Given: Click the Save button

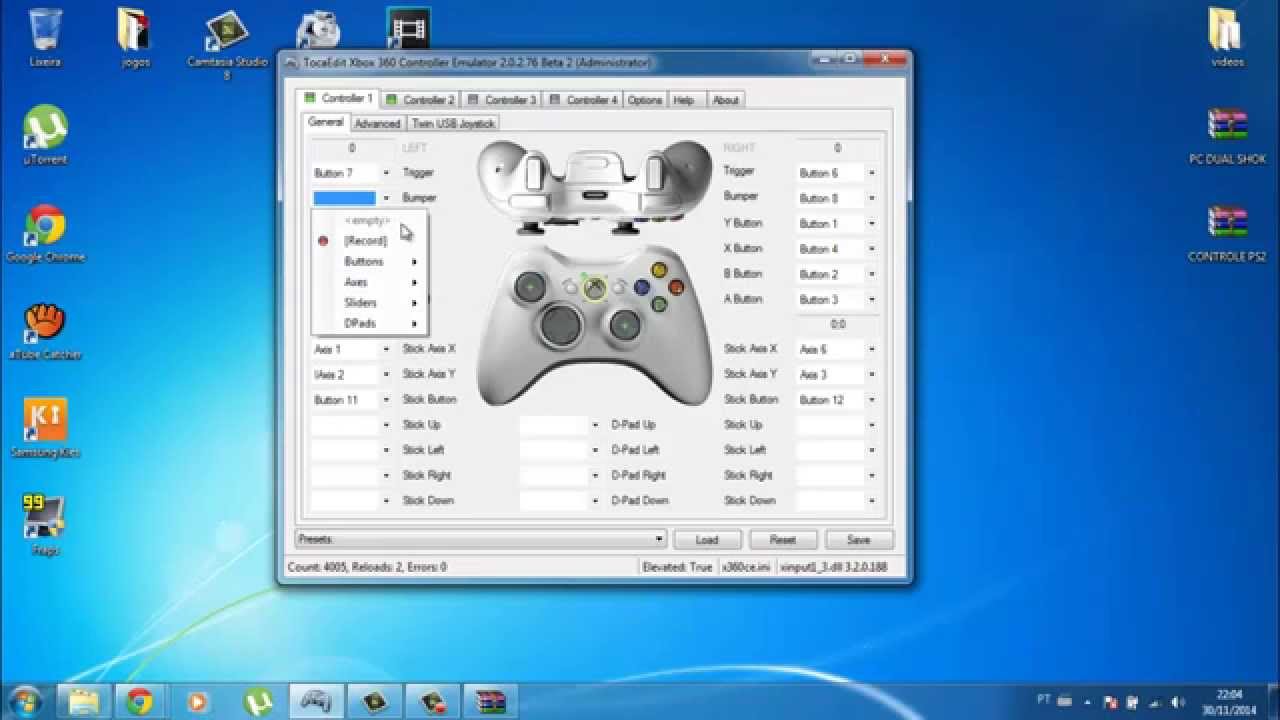Looking at the screenshot, I should click(858, 539).
